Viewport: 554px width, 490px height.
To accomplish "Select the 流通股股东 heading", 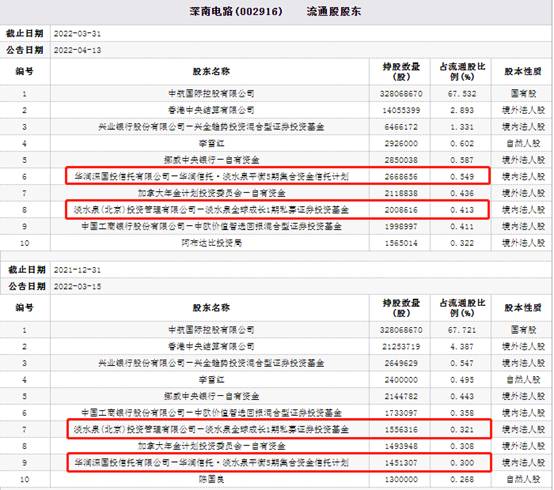I will pyautogui.click(x=334, y=11).
